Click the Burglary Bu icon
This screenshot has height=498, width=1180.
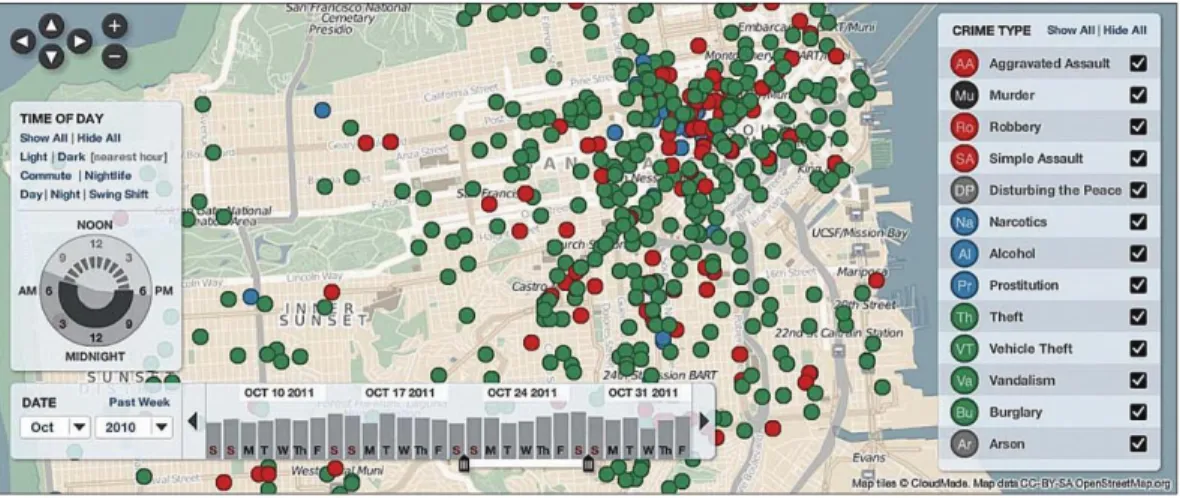(964, 412)
